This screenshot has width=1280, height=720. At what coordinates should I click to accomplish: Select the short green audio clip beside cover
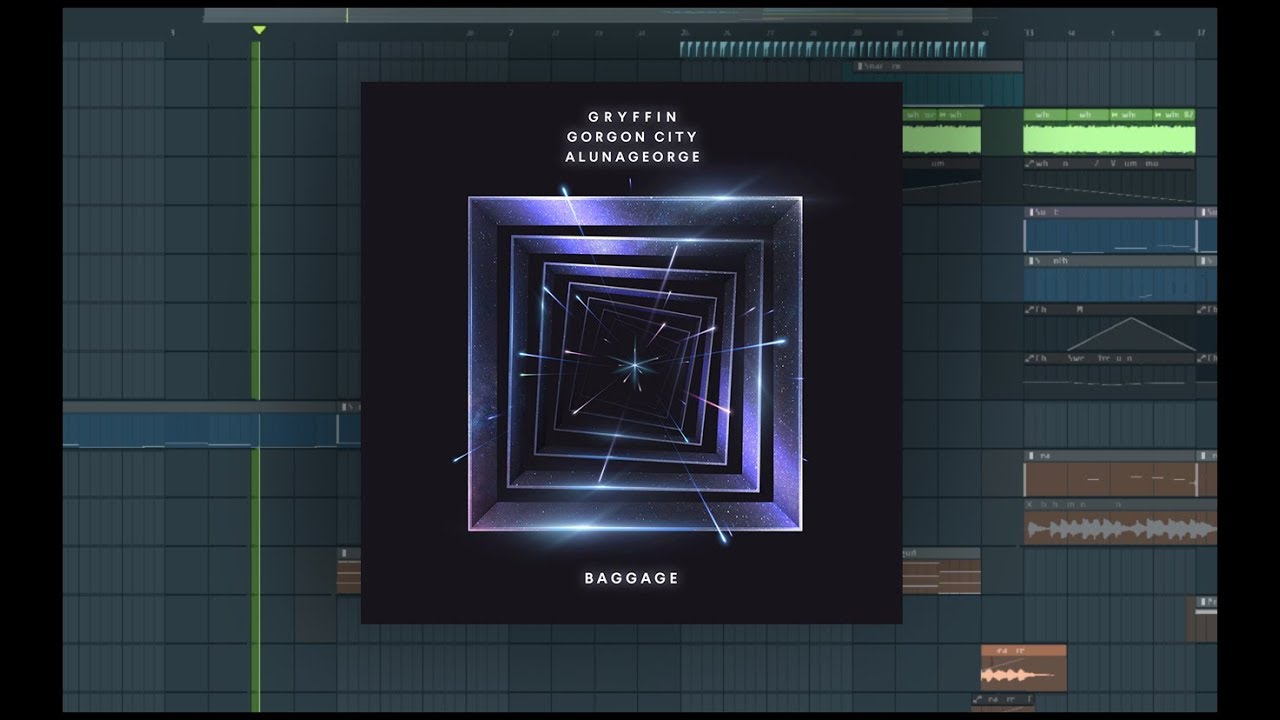(x=941, y=131)
